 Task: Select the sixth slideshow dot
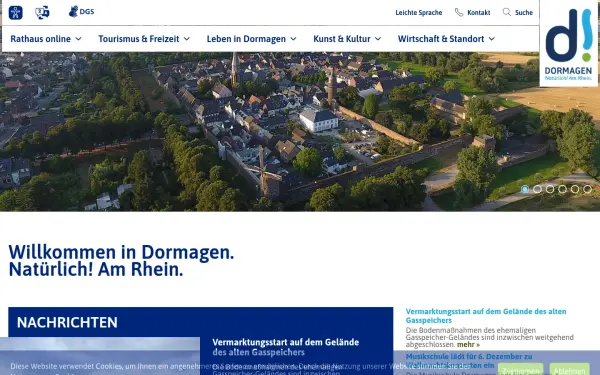(587, 189)
